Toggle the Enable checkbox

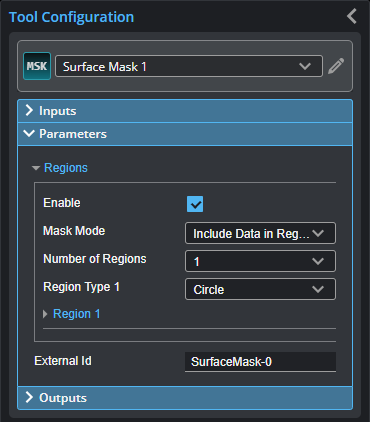[x=195, y=204]
